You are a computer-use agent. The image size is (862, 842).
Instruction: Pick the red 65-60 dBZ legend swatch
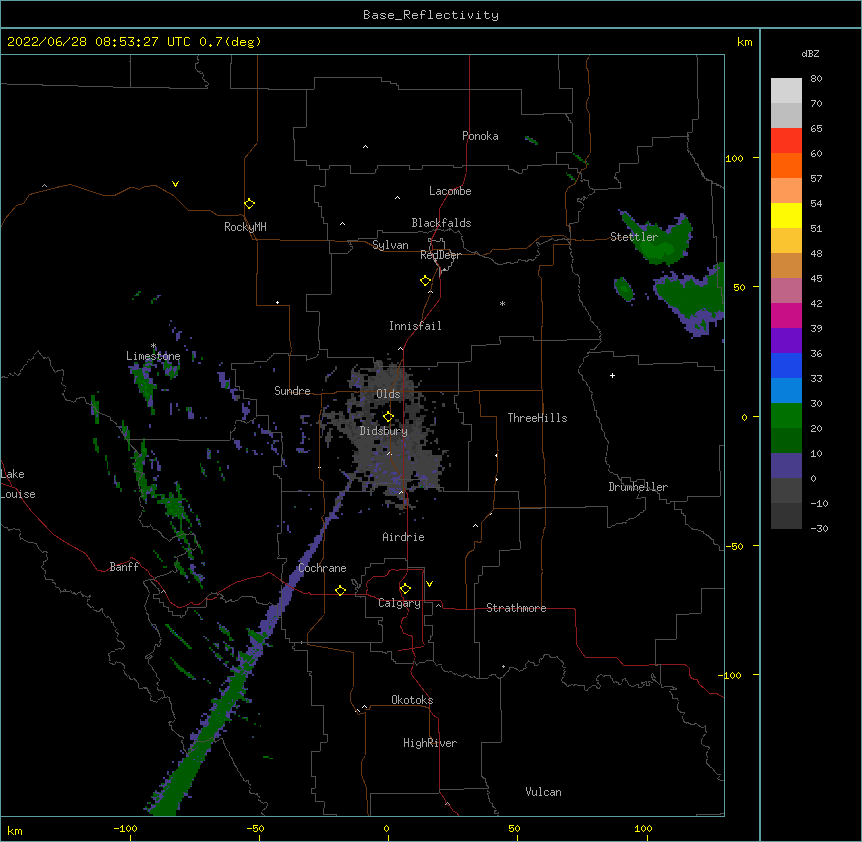(x=786, y=141)
